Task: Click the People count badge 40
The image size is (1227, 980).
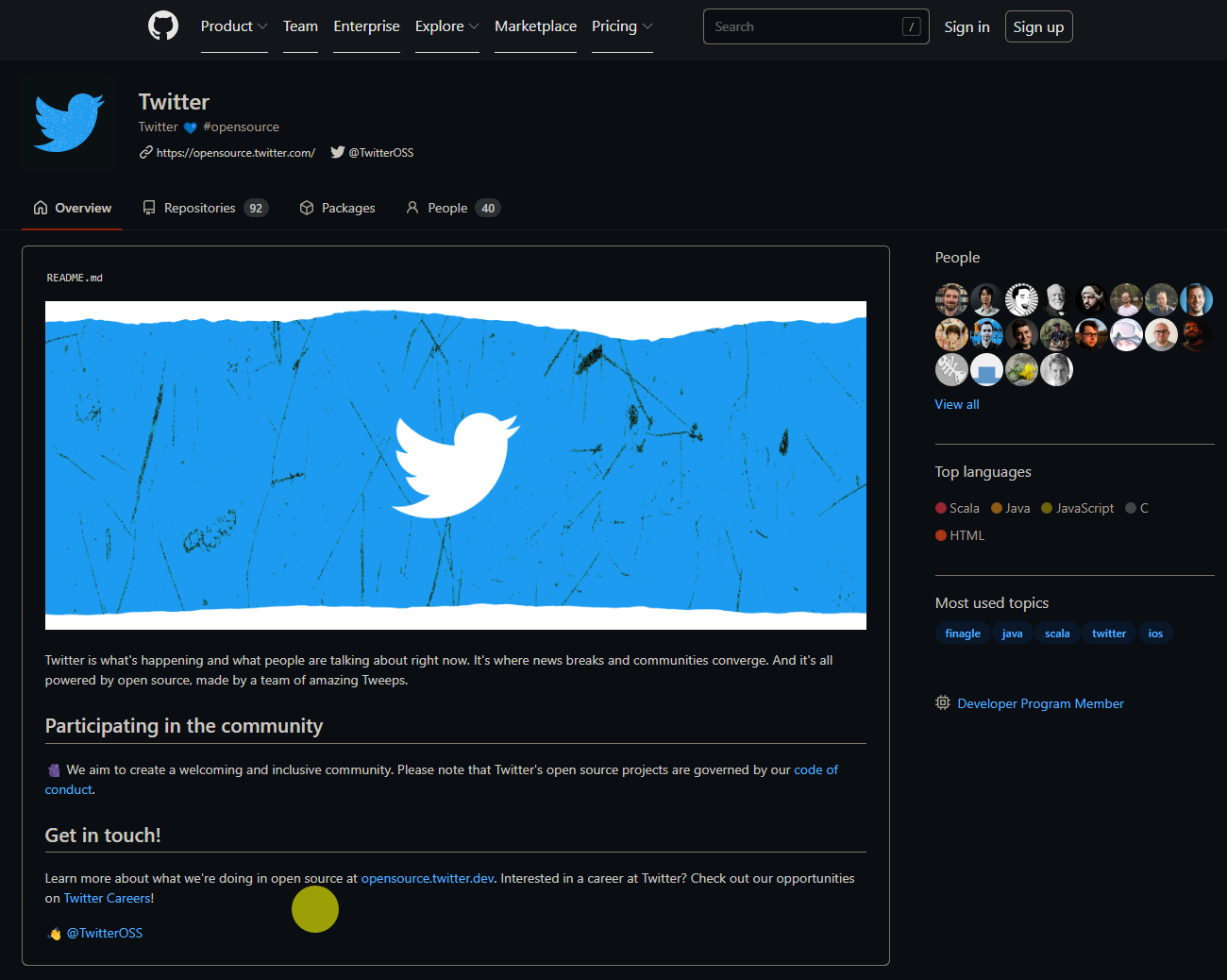Action: [488, 209]
